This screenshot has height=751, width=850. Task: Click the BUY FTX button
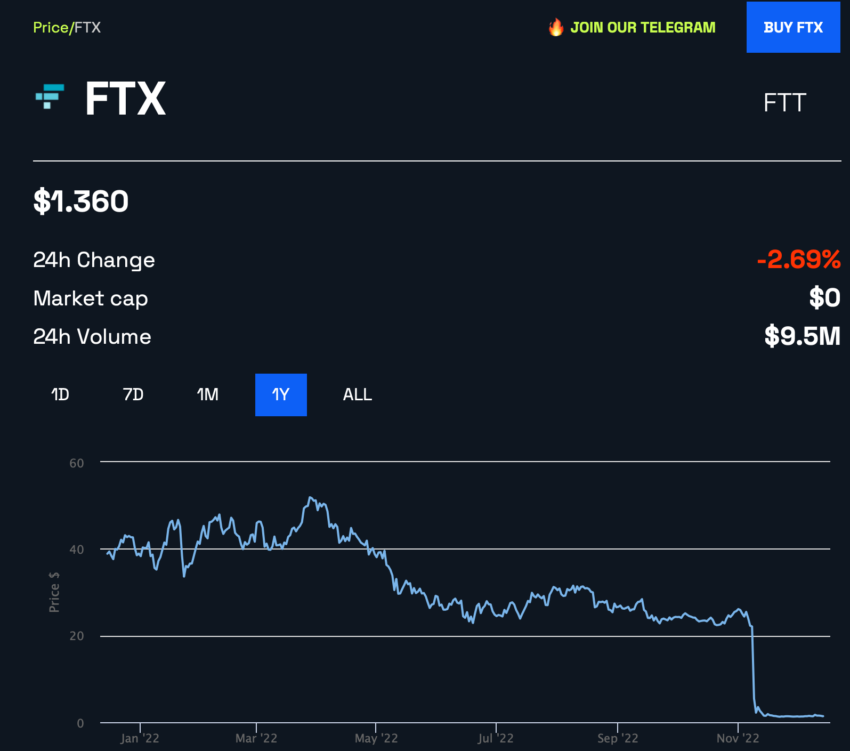pyautogui.click(x=793, y=27)
